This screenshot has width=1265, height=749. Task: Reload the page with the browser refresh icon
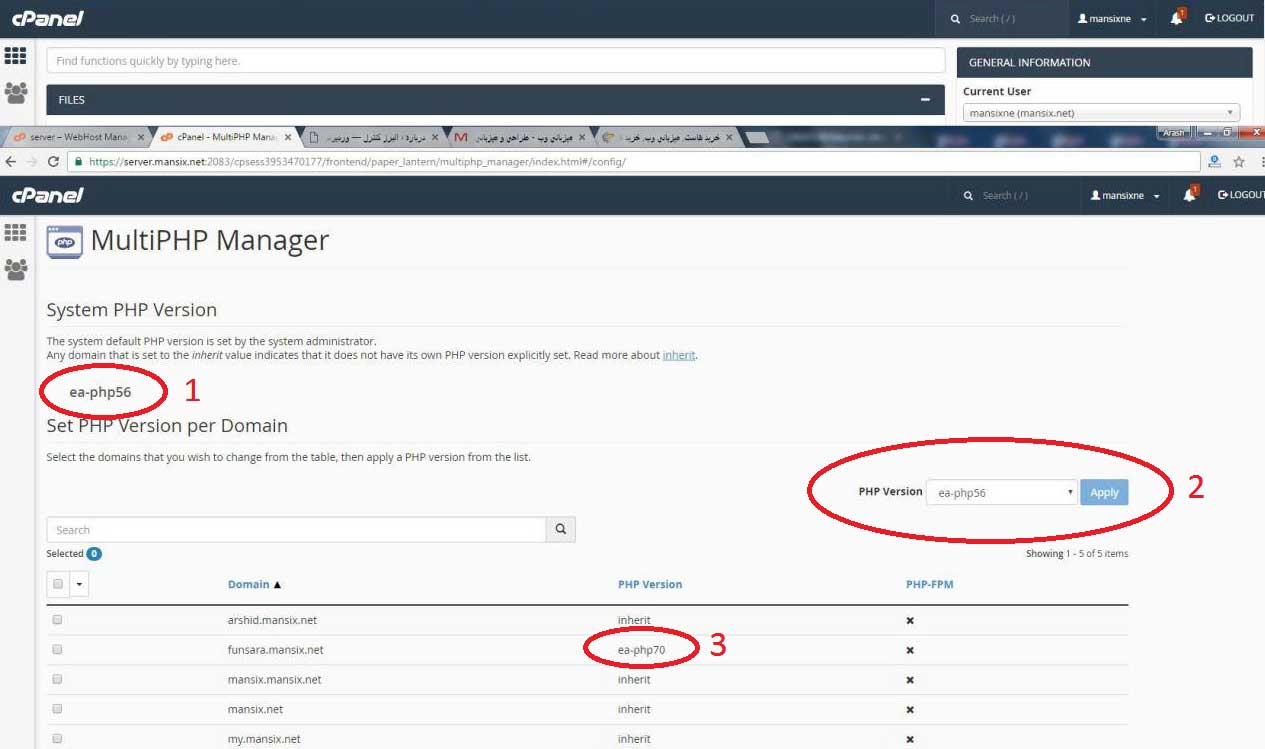coord(53,161)
